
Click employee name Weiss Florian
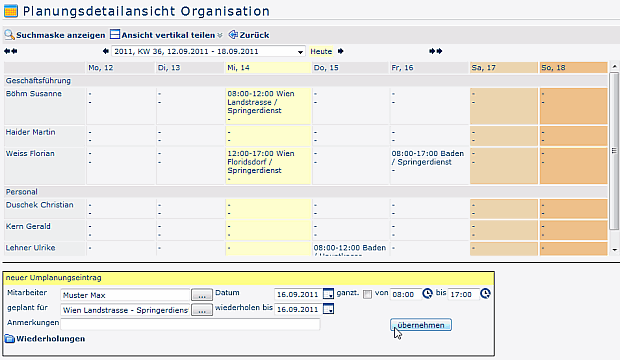coord(30,153)
